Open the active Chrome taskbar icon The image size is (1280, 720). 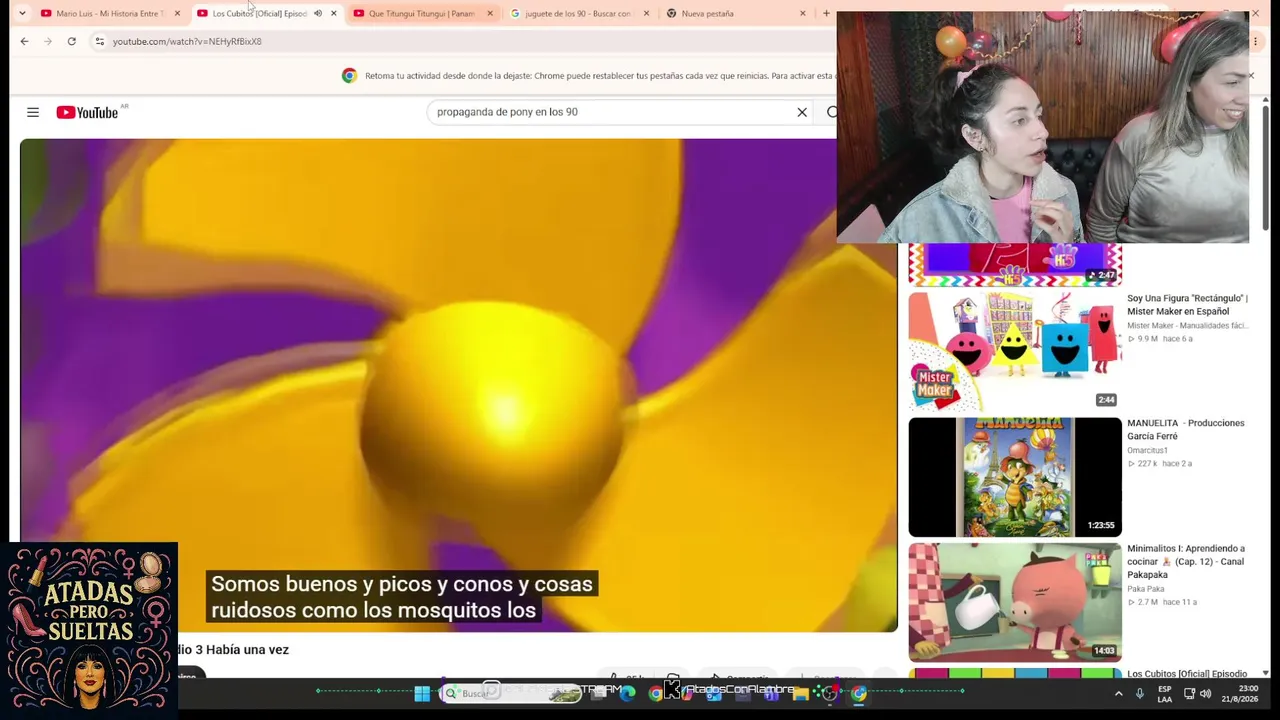coord(859,693)
